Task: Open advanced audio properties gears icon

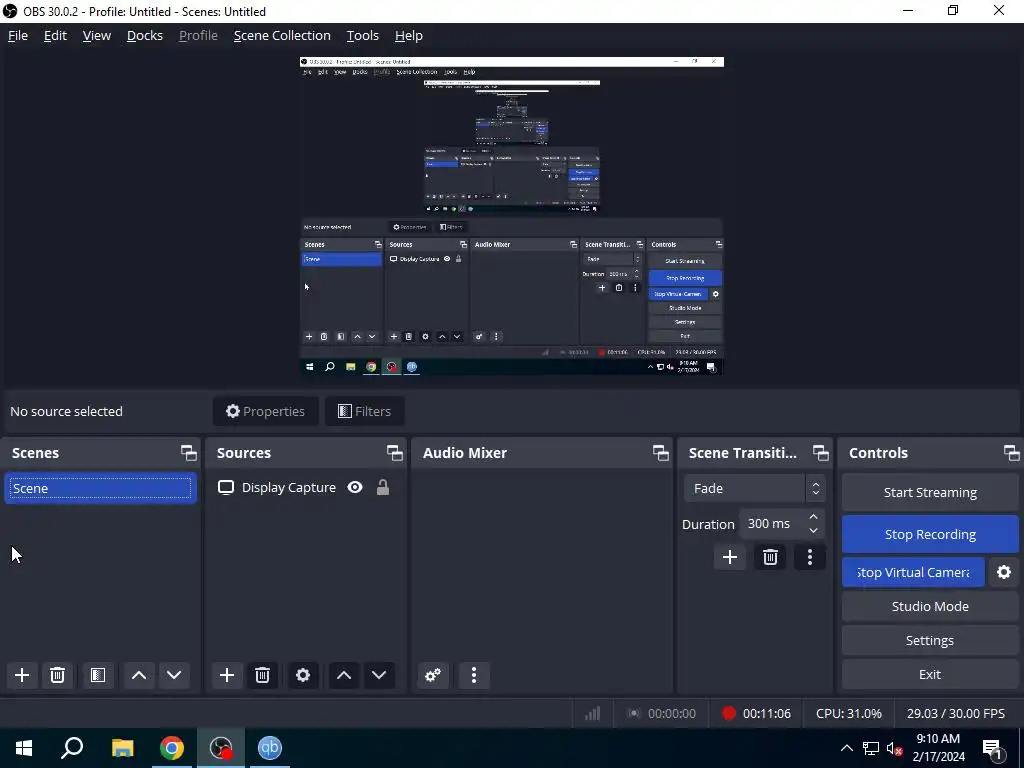Action: pos(433,675)
